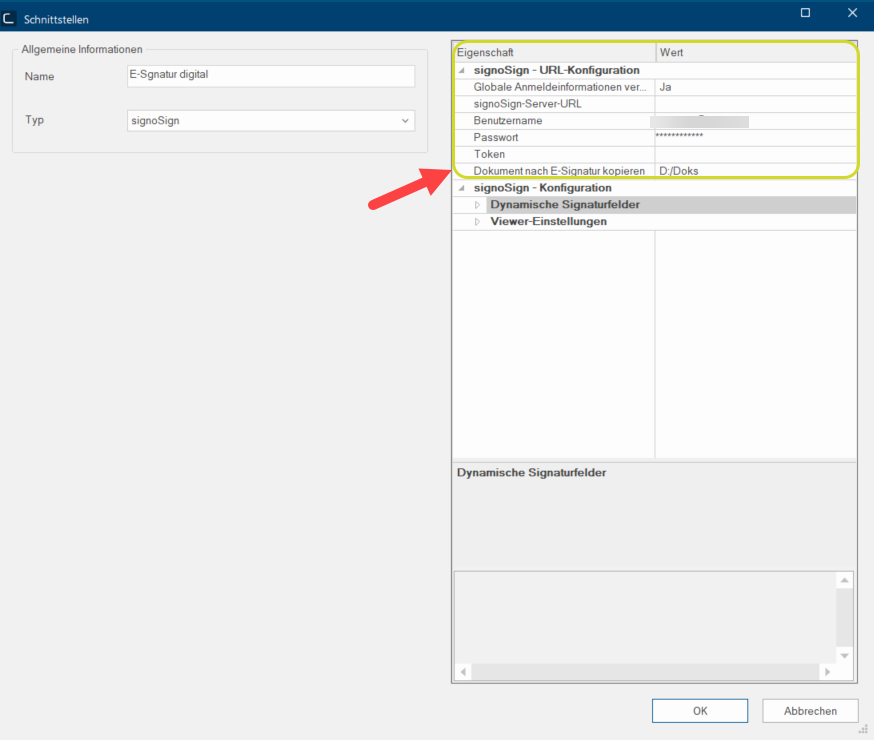
Task: Open the Typ dropdown showing signoSign
Action: 405,120
